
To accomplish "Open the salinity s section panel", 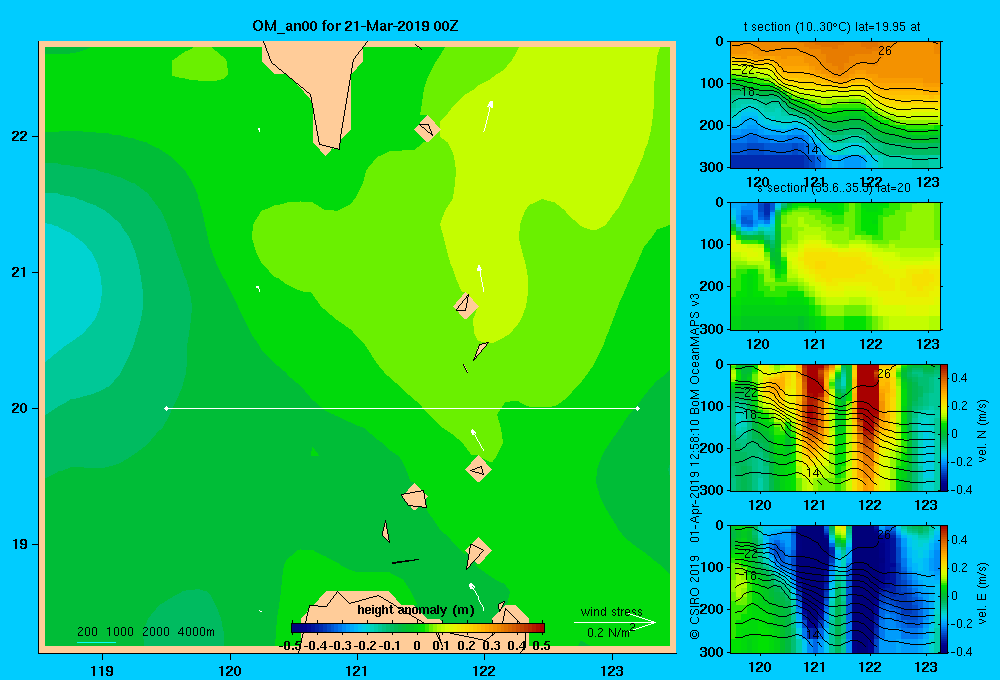I will tap(835, 266).
